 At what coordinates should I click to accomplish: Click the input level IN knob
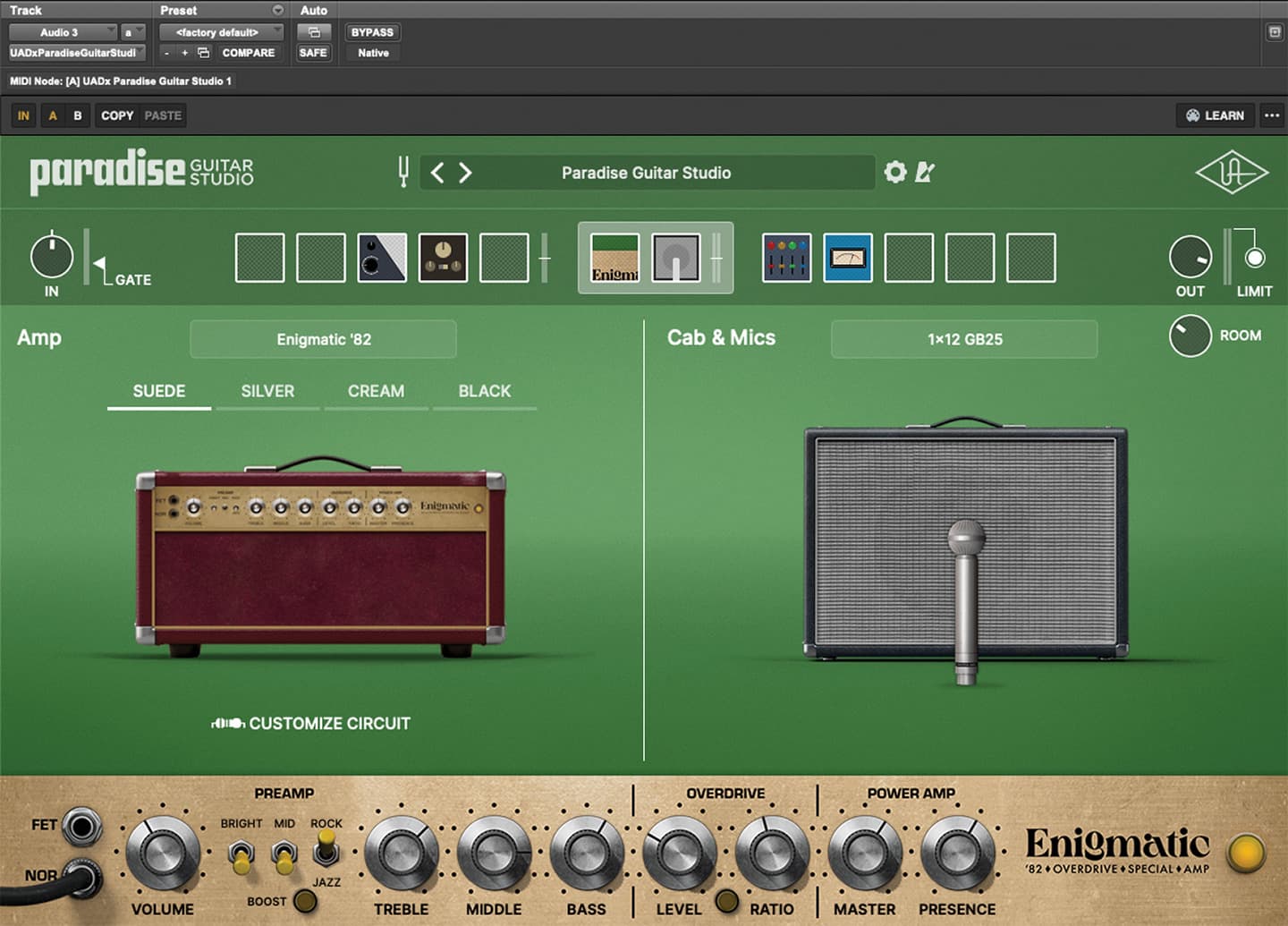52,257
